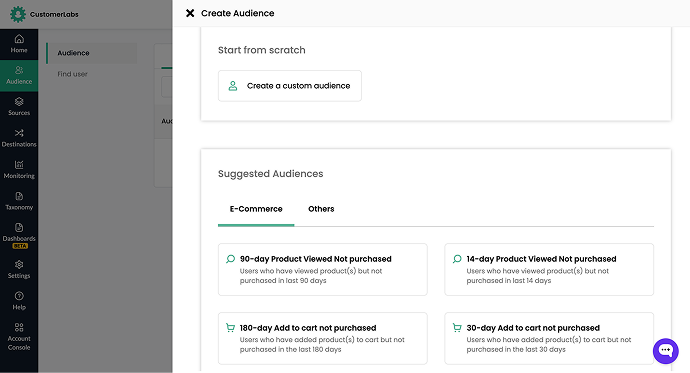The width and height of the screenshot is (690, 373).
Task: Choose 180-day Add to cart not purchased audience
Action: coord(323,338)
